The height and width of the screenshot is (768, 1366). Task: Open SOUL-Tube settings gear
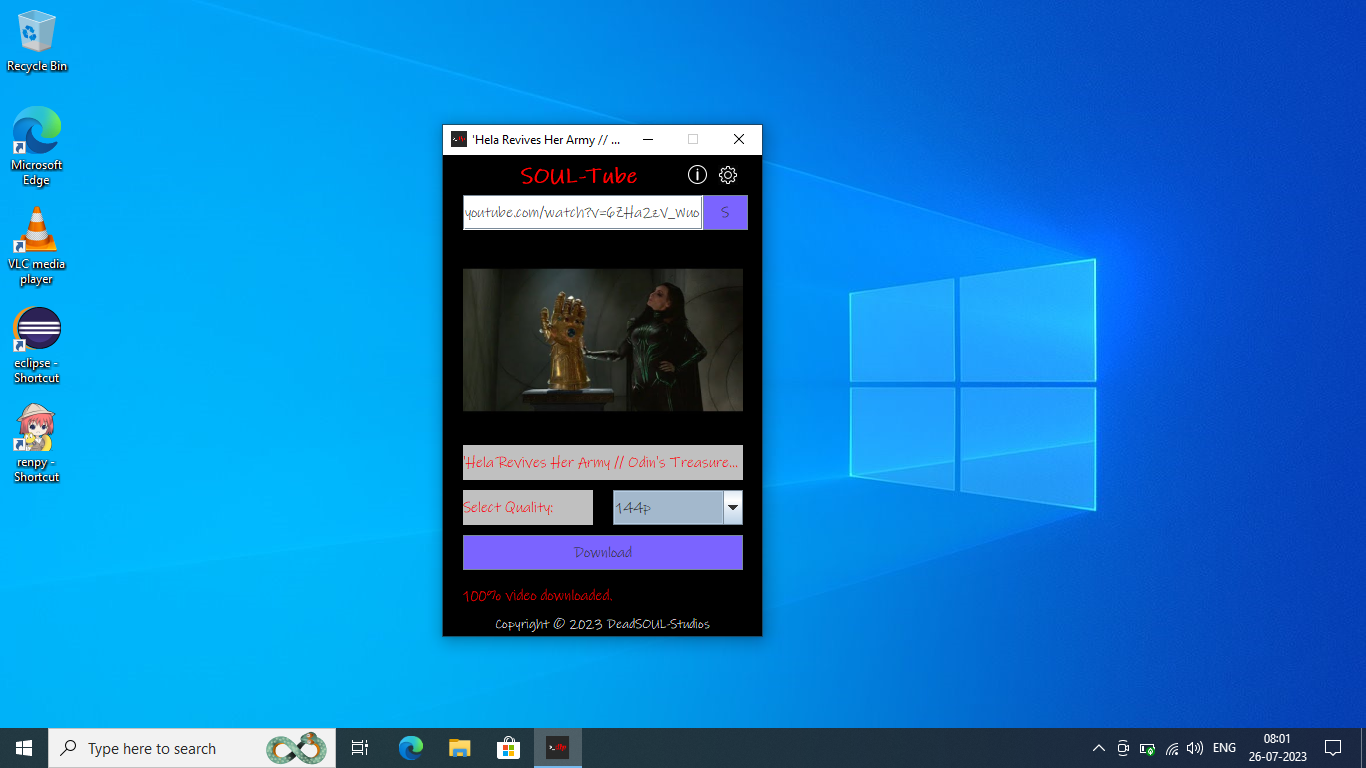pyautogui.click(x=727, y=174)
